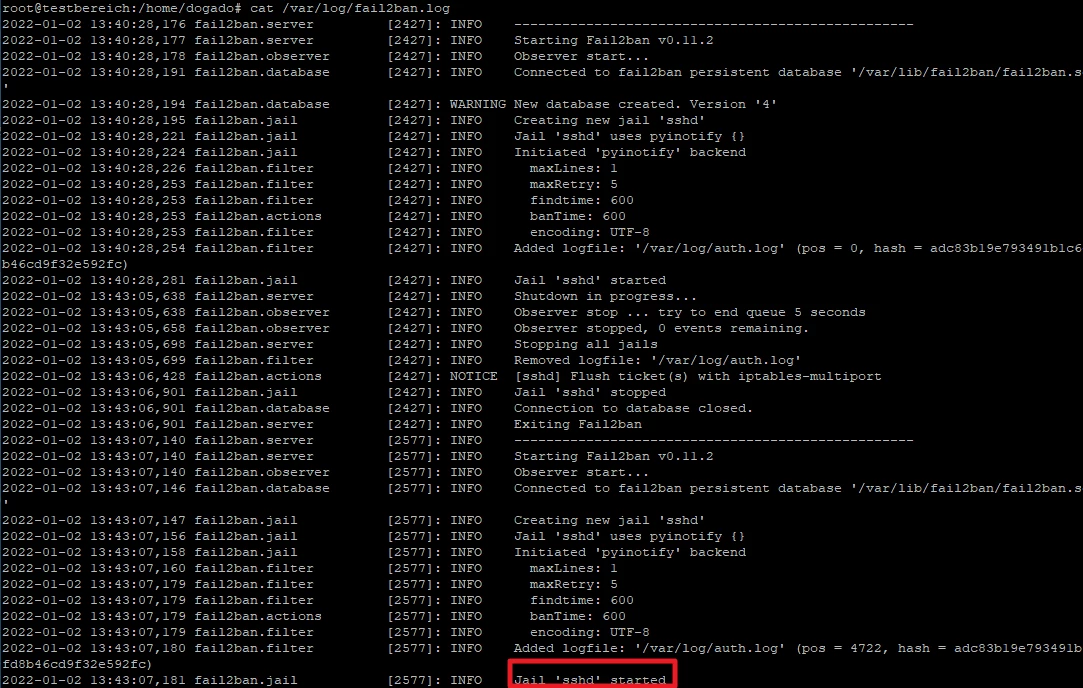Image resolution: width=1083 pixels, height=688 pixels.
Task: Select timestamp 13:43:05,699
Action: point(137,361)
